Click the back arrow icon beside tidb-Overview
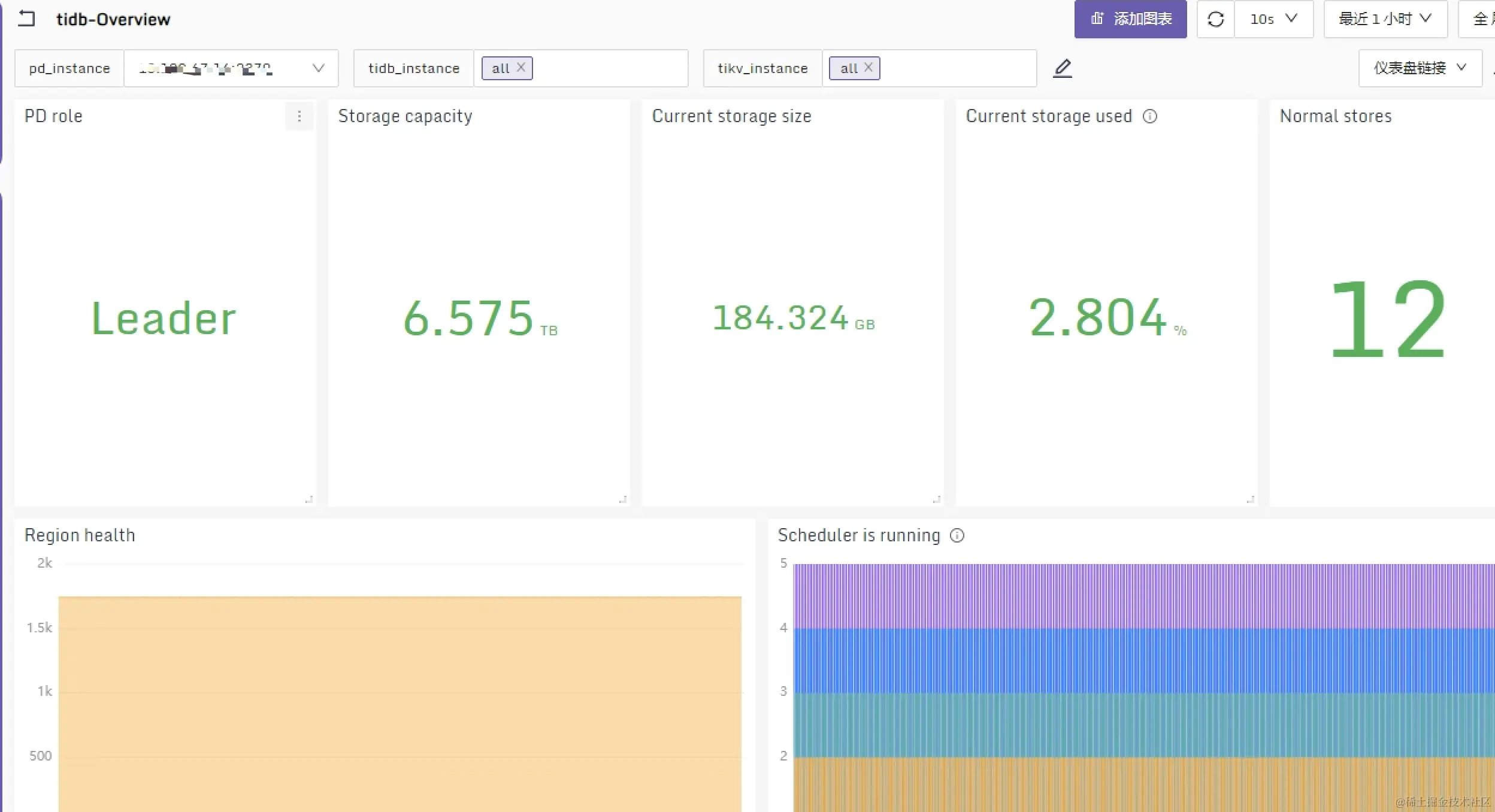 coord(26,19)
